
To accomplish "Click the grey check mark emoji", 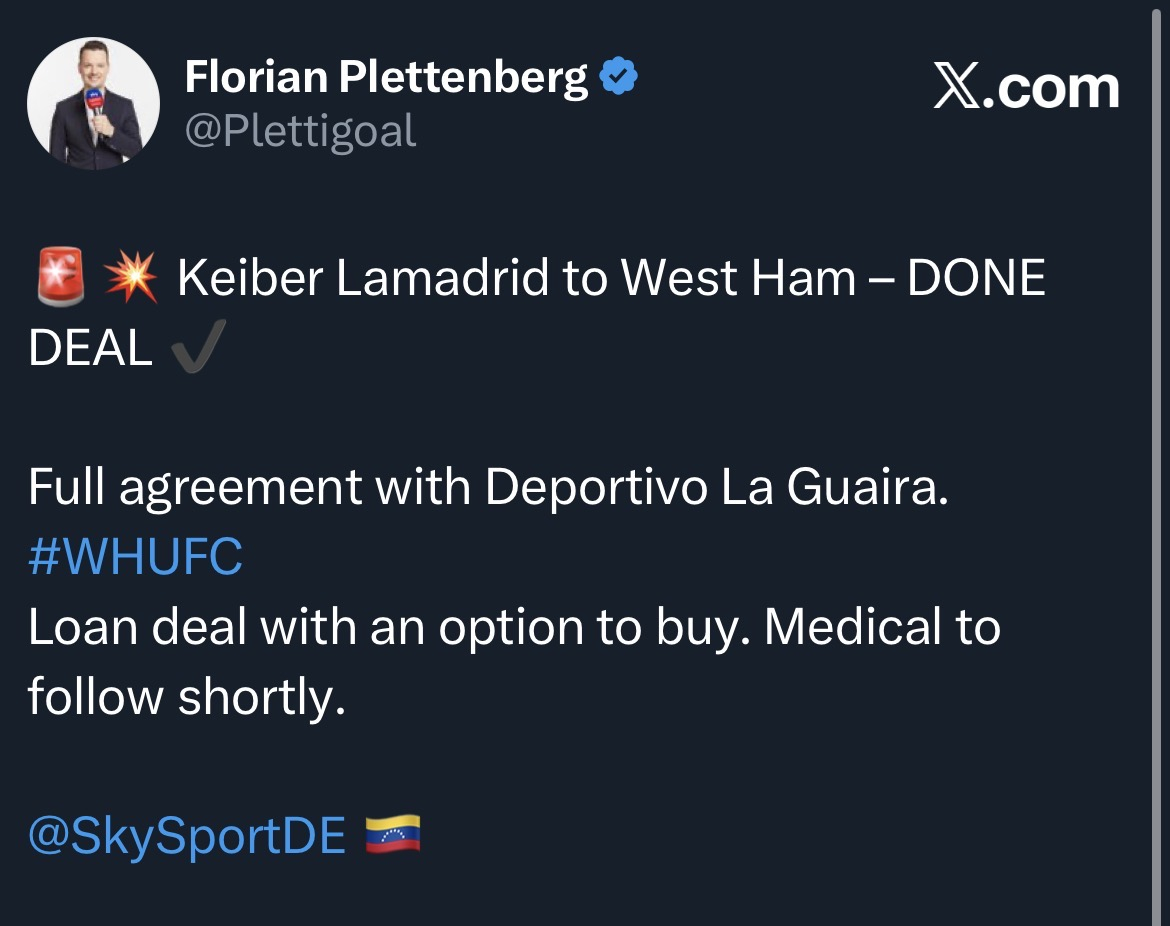I will [x=198, y=348].
